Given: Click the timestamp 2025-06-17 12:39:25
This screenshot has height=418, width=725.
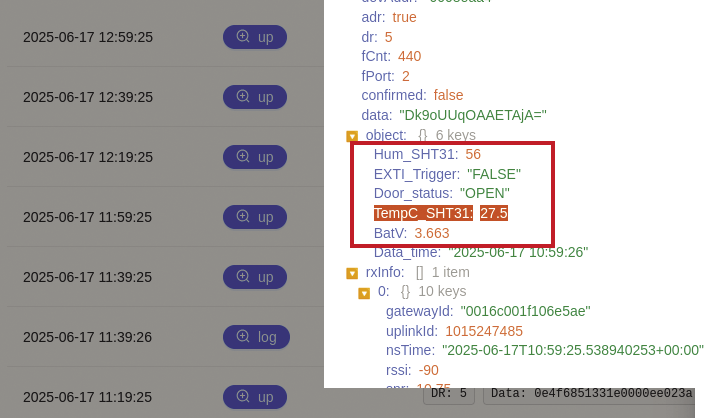Looking at the screenshot, I should [88, 97].
